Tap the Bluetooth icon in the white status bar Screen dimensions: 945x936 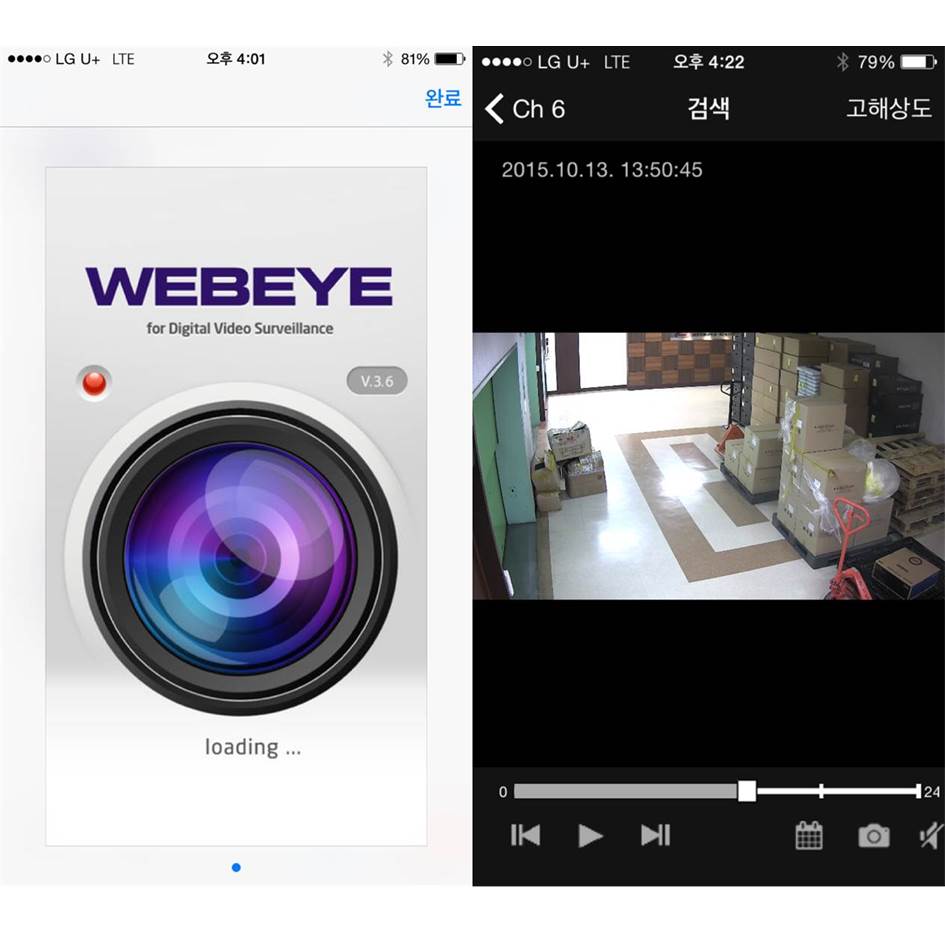[388, 59]
